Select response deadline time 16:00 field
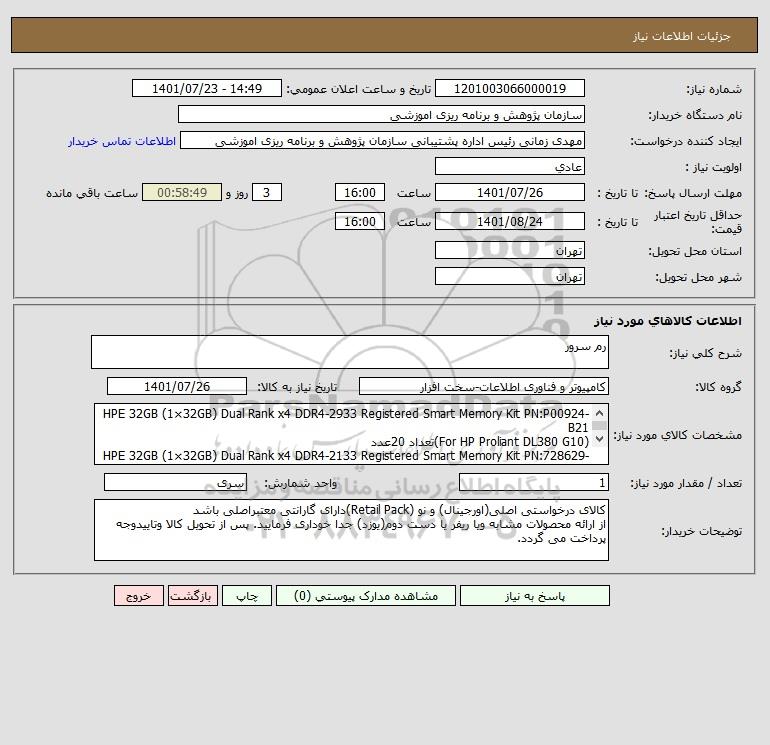 [x=359, y=193]
